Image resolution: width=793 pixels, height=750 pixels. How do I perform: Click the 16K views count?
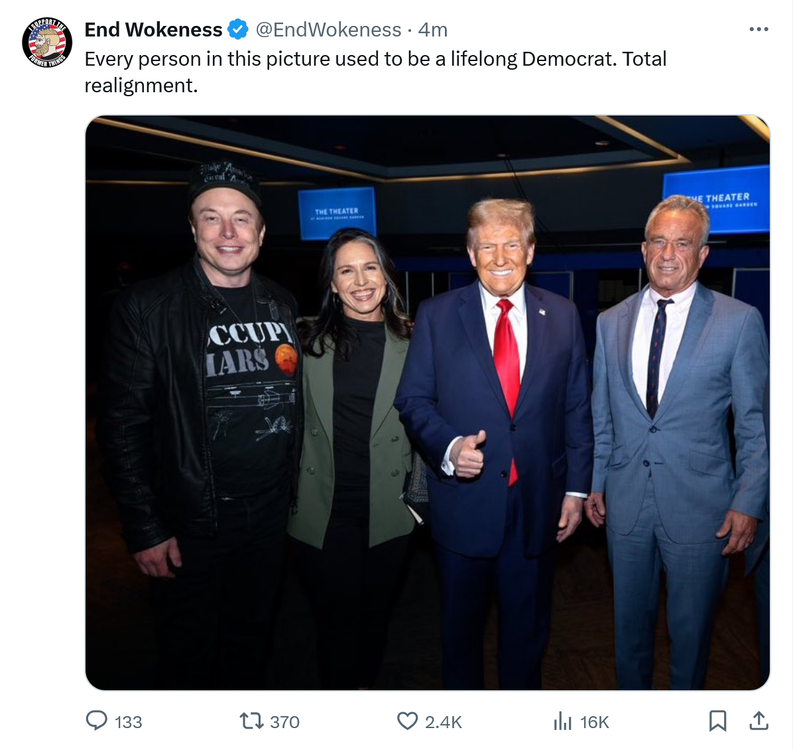(x=594, y=721)
